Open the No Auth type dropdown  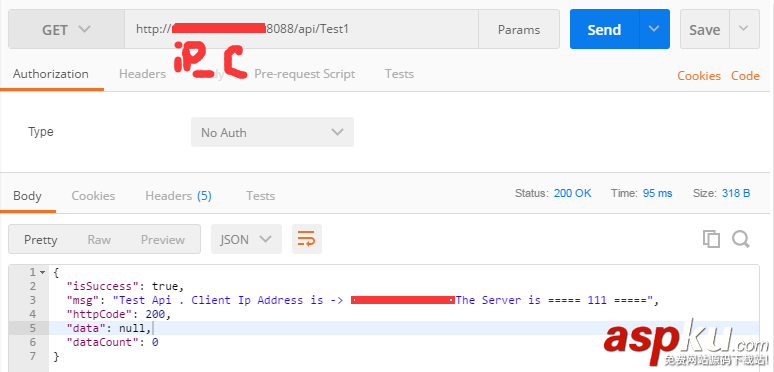point(272,132)
